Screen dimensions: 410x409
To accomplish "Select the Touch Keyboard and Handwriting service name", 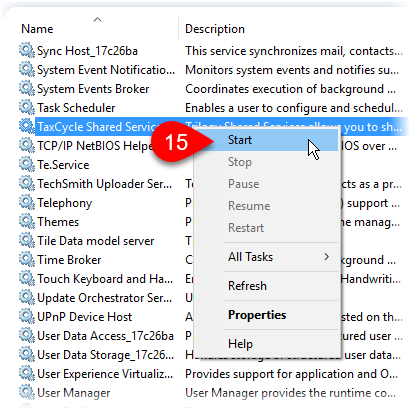I will coord(105,279).
